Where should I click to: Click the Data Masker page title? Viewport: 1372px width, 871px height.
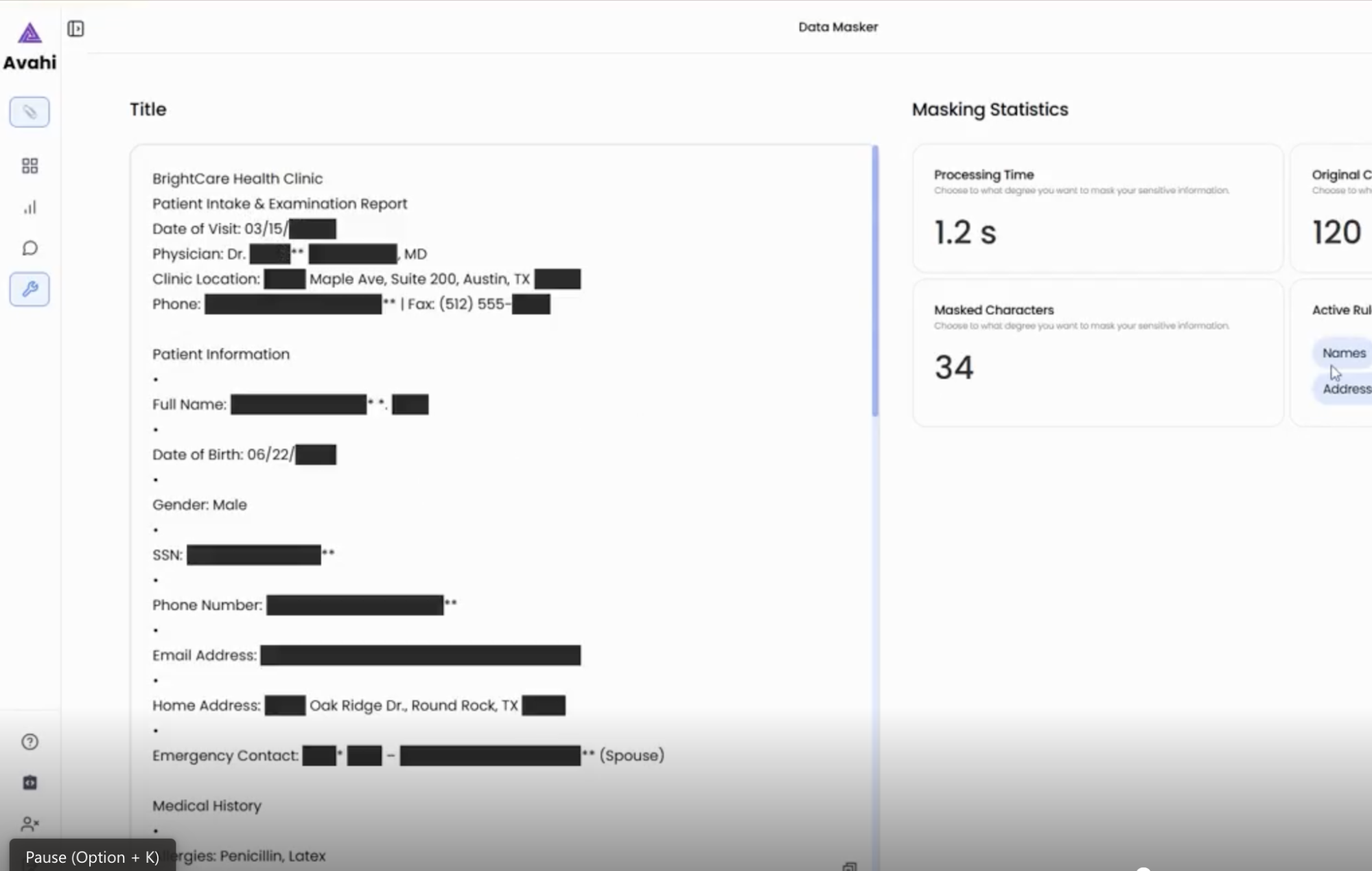coord(837,27)
